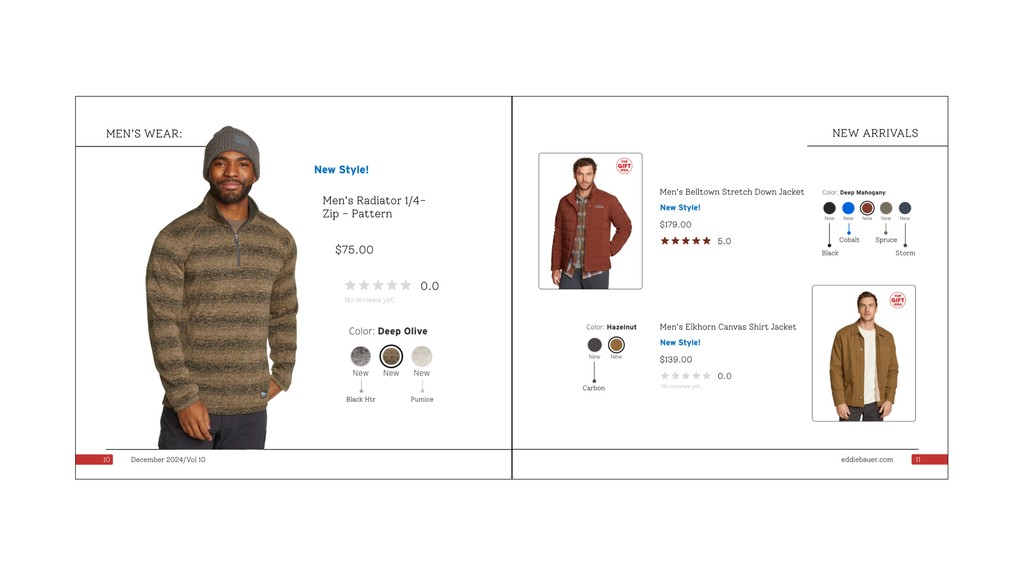
Task: Select the Carbon swatch for Elkhorn jacket
Action: (594, 345)
